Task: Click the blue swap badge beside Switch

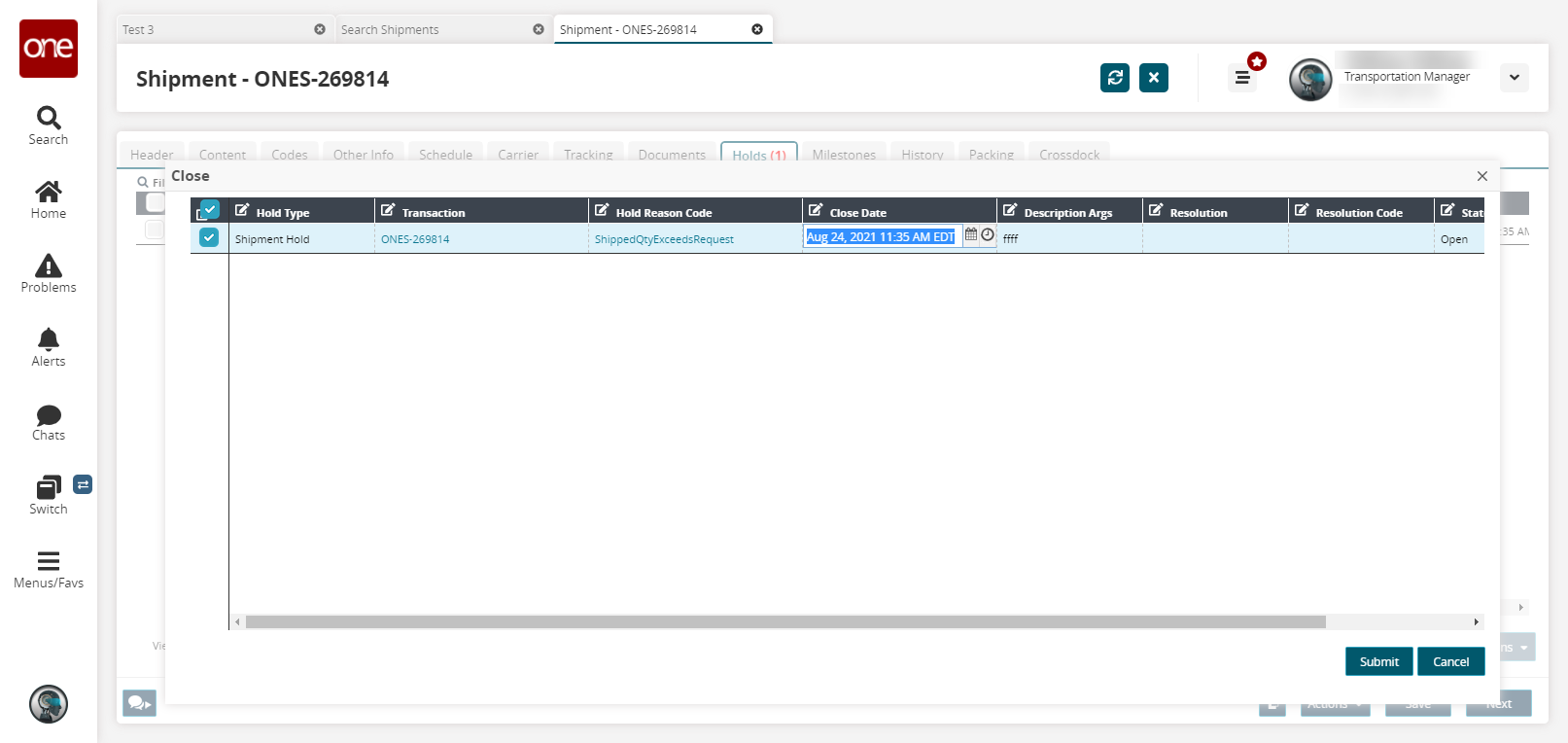Action: coord(84,484)
